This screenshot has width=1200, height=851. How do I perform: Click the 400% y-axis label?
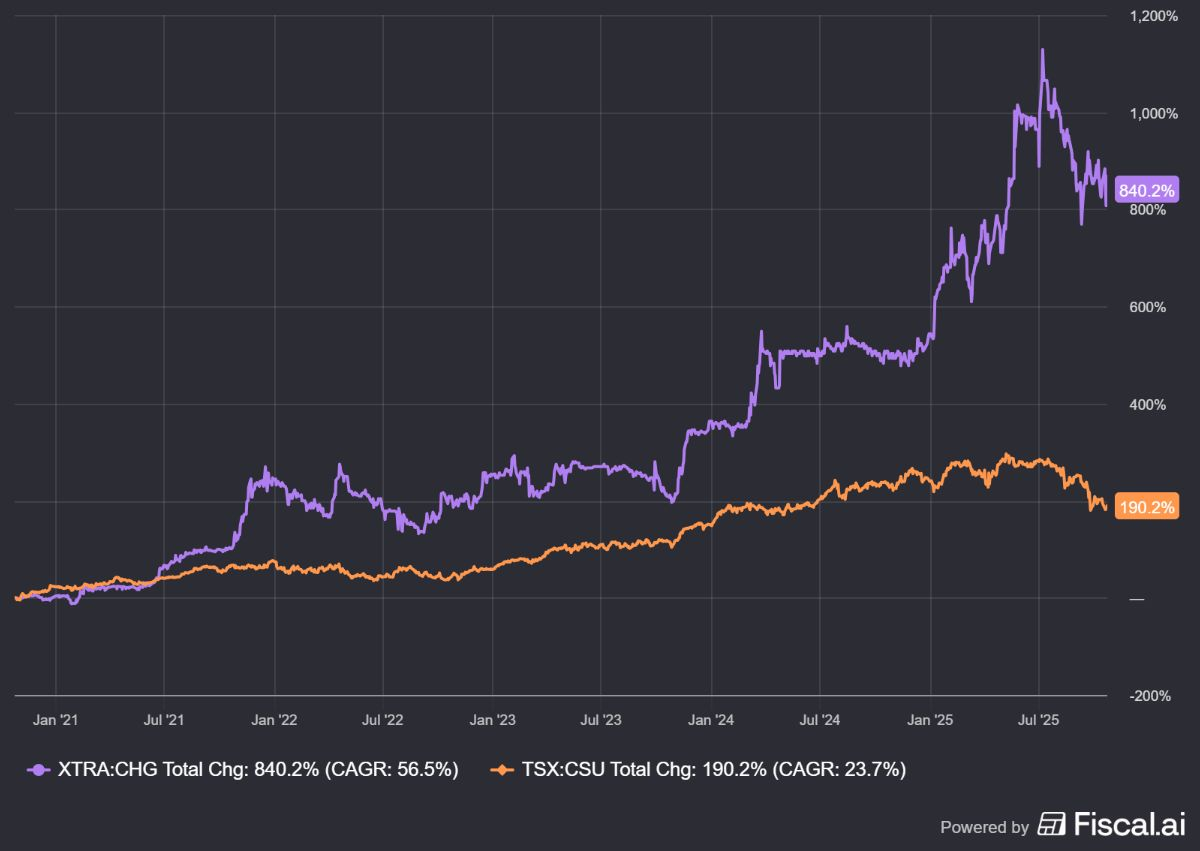tap(1148, 405)
